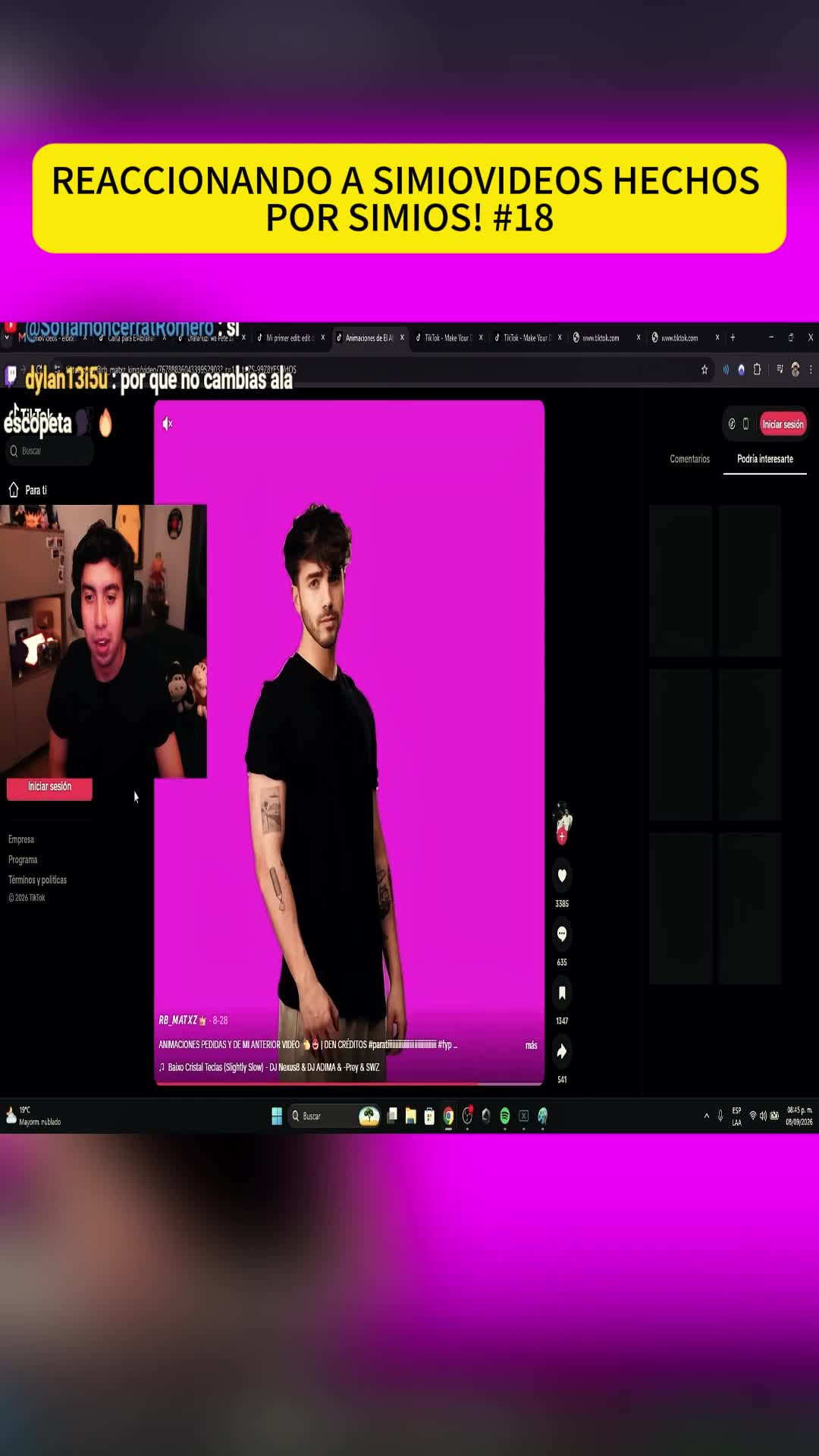
Task: Click the taskbar Buscar search box
Action: 334,1116
